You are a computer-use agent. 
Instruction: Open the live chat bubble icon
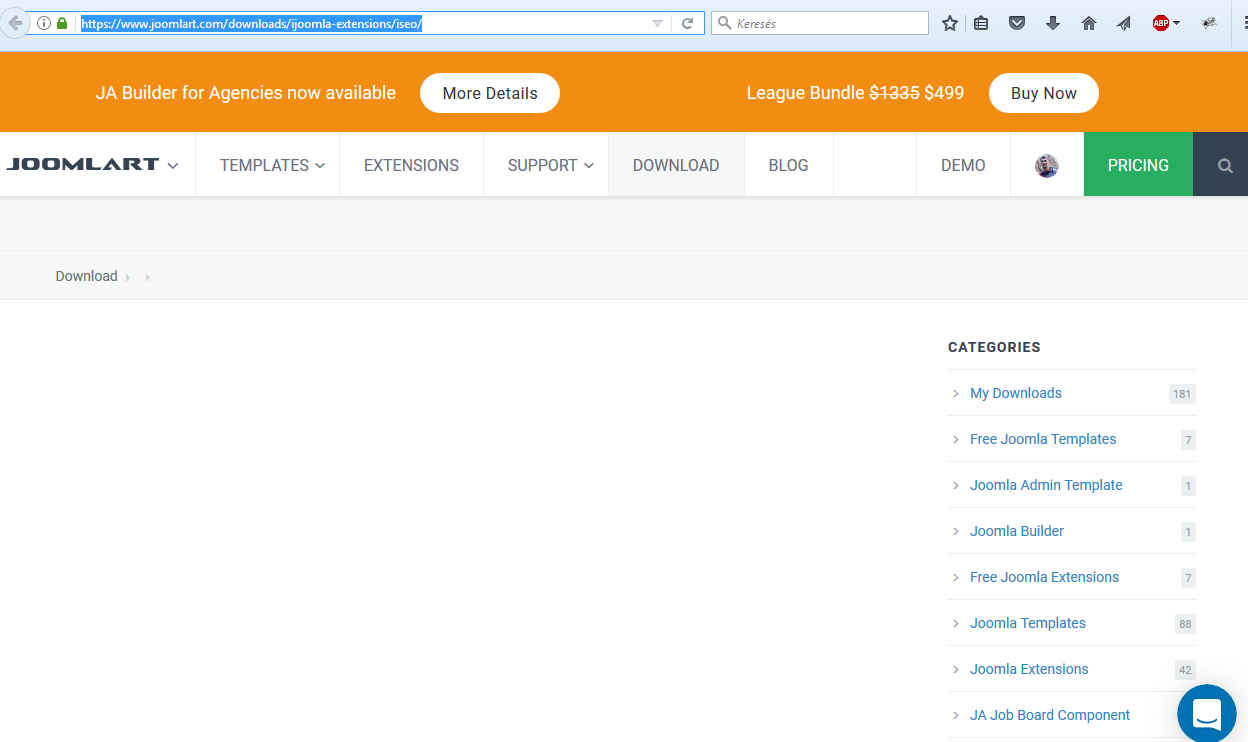(1207, 714)
